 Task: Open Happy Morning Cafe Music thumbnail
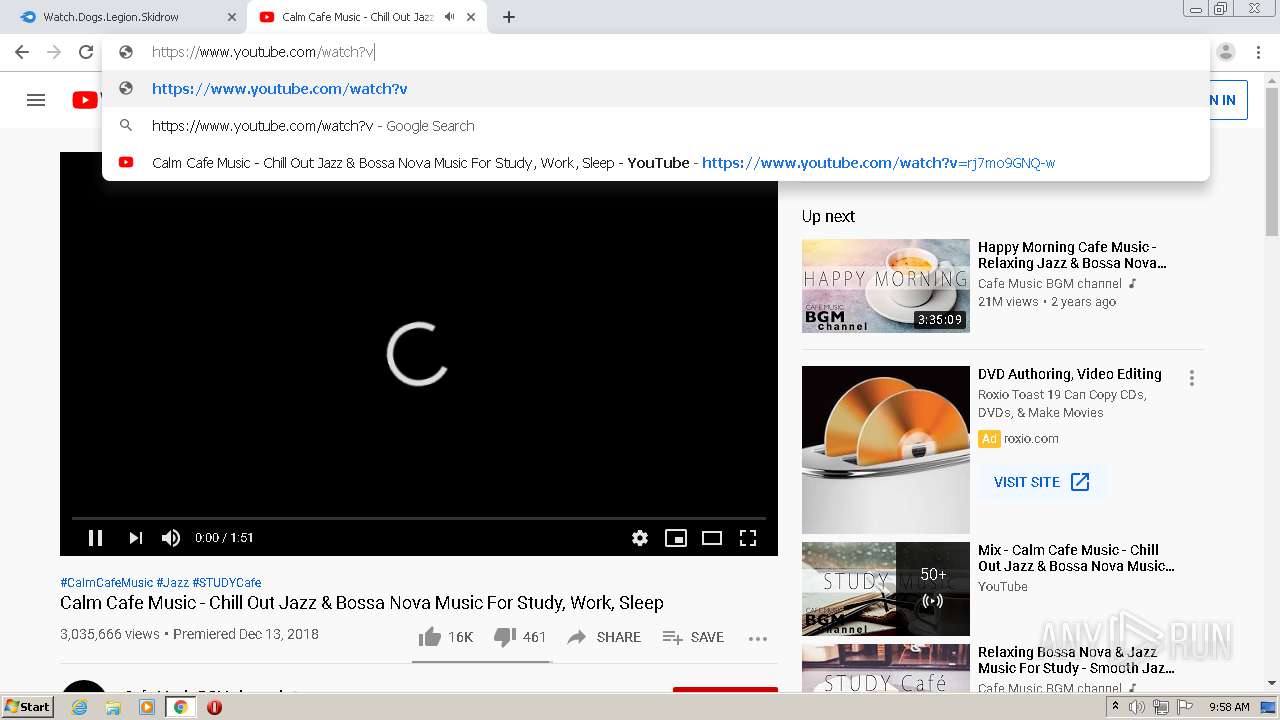pos(886,285)
